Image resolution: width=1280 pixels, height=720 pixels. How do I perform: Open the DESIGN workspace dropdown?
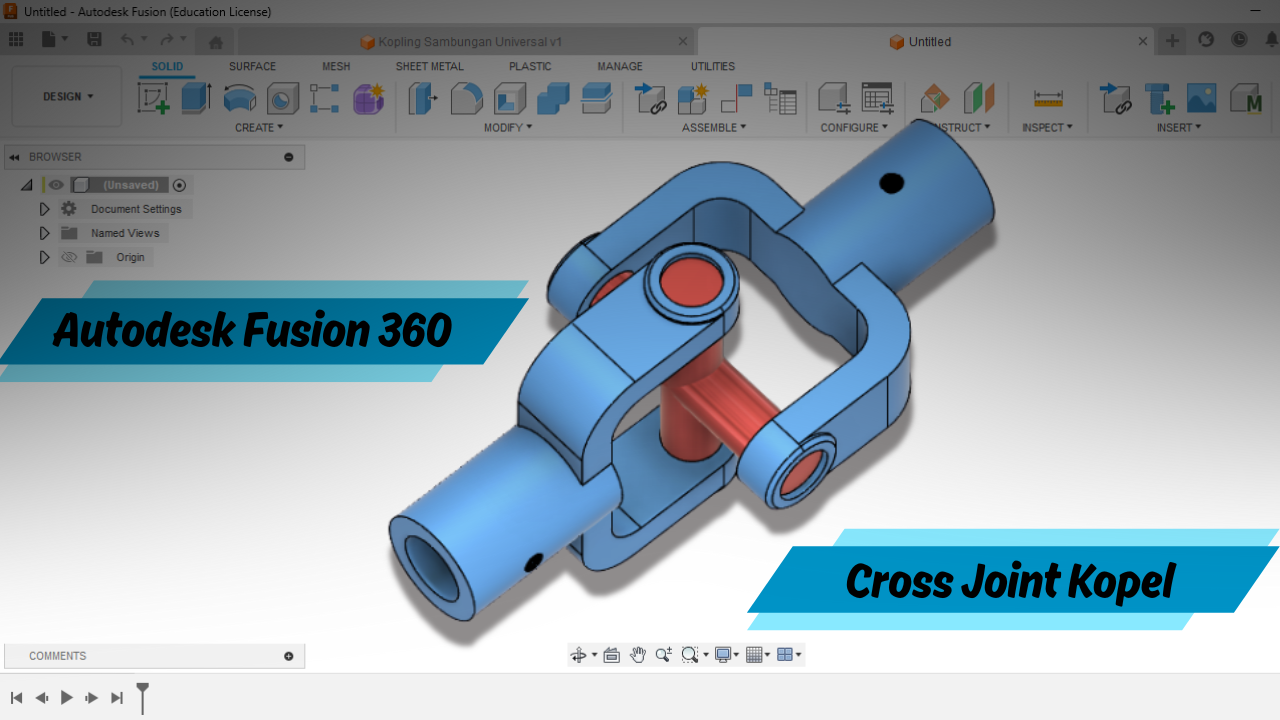pos(68,97)
